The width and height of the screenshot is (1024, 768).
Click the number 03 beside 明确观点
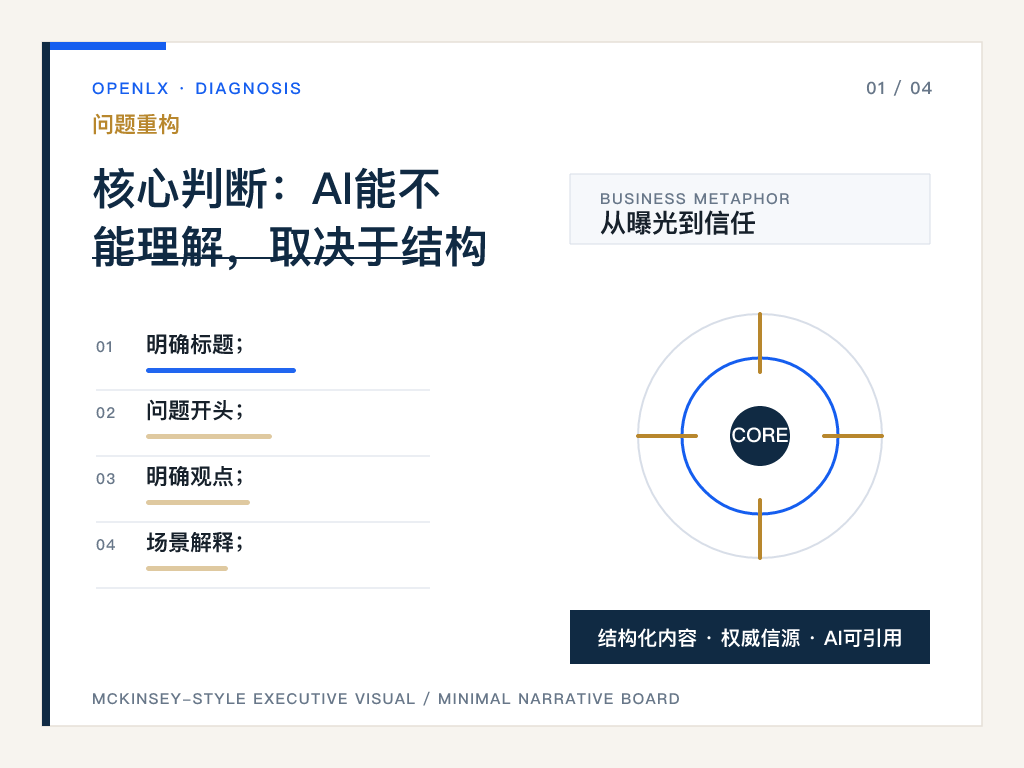[x=105, y=479]
